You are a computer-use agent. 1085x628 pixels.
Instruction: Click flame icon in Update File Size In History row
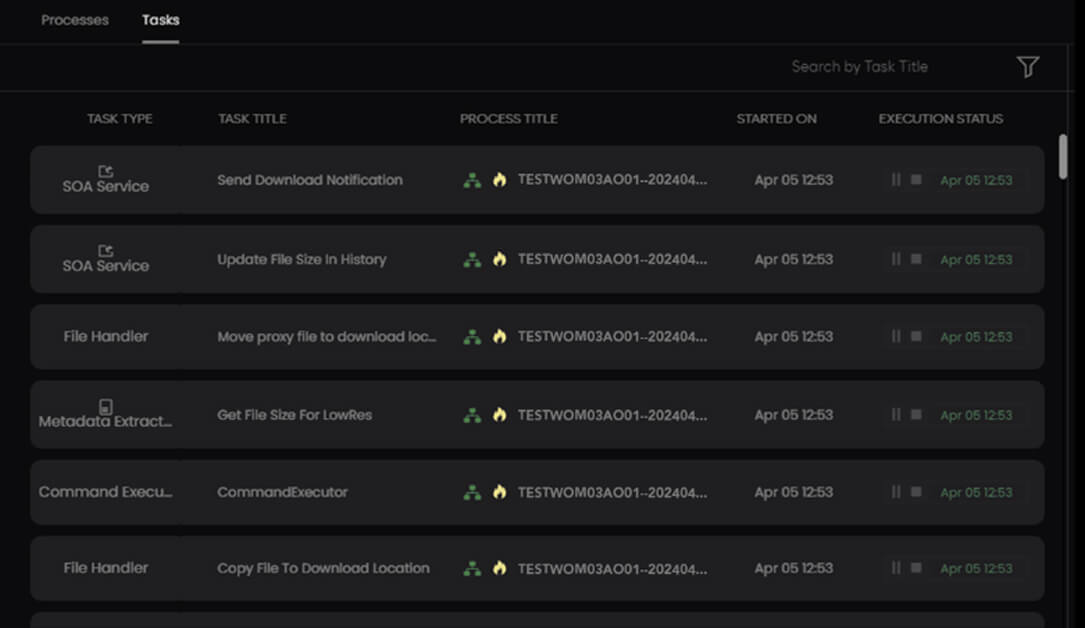pos(500,259)
